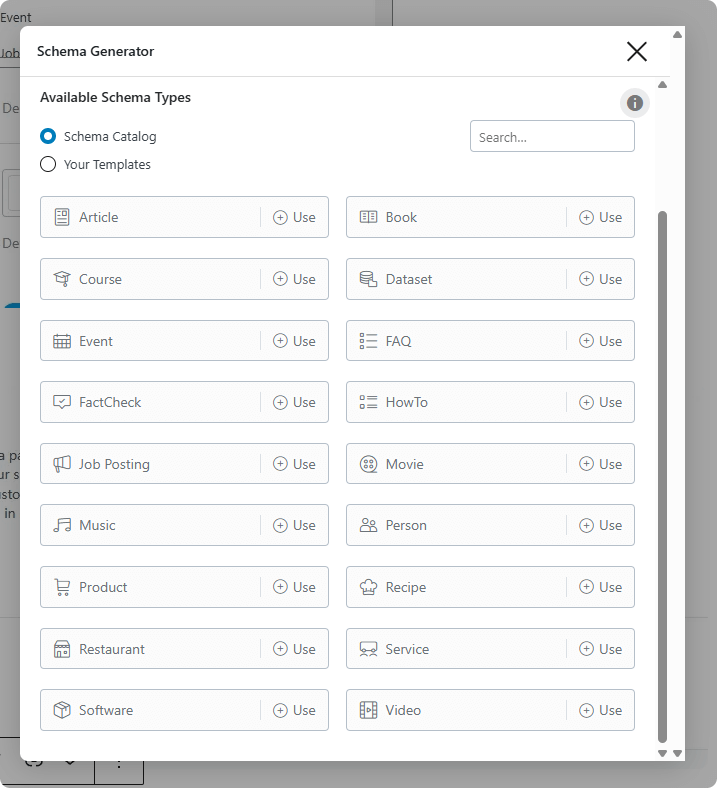Click the Movie film reel icon
Screen dimensions: 717x788
[x=368, y=464]
